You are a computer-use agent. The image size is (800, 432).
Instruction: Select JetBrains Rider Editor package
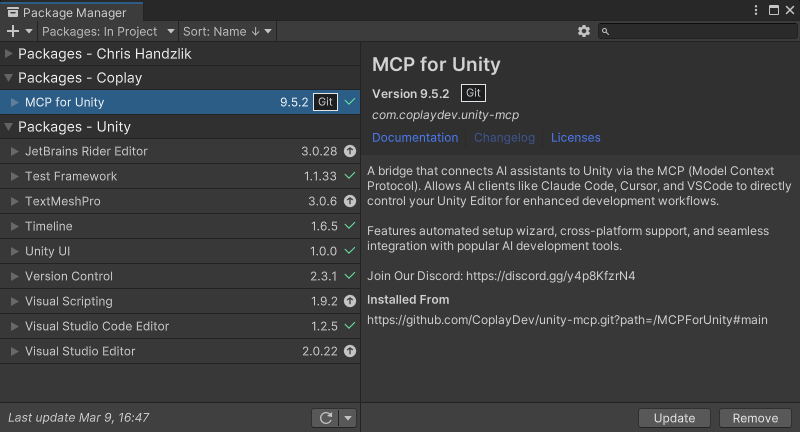[180, 151]
